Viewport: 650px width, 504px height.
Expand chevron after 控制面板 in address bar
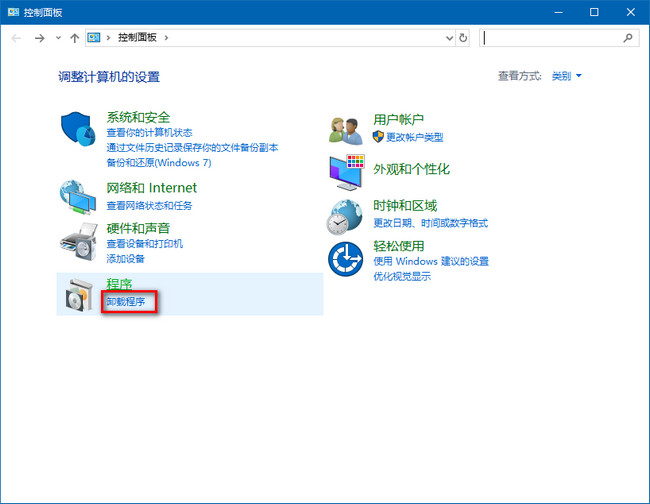166,38
